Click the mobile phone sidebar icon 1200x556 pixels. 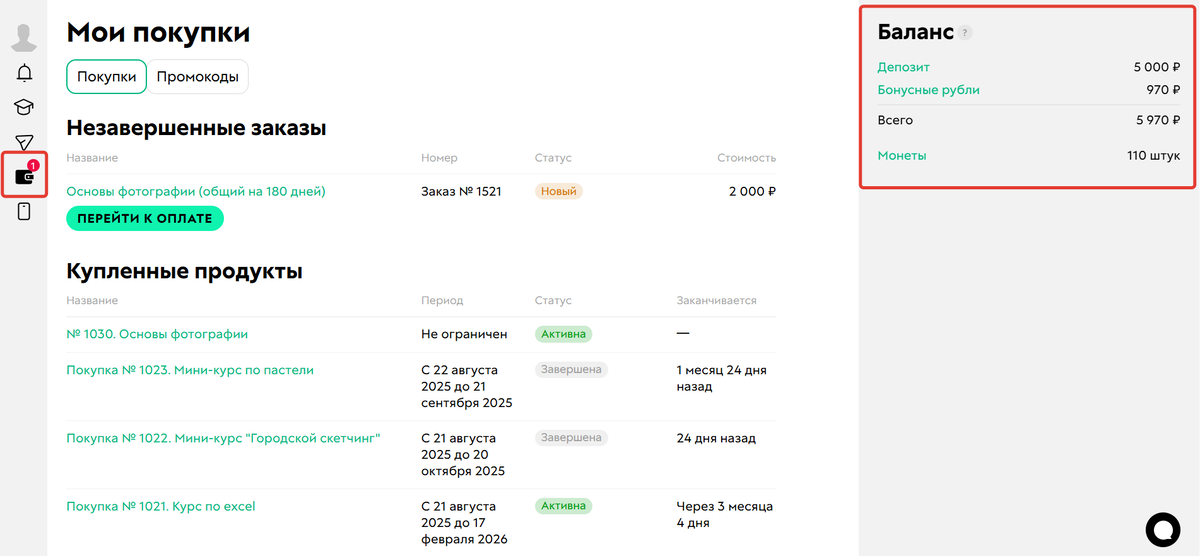24,212
